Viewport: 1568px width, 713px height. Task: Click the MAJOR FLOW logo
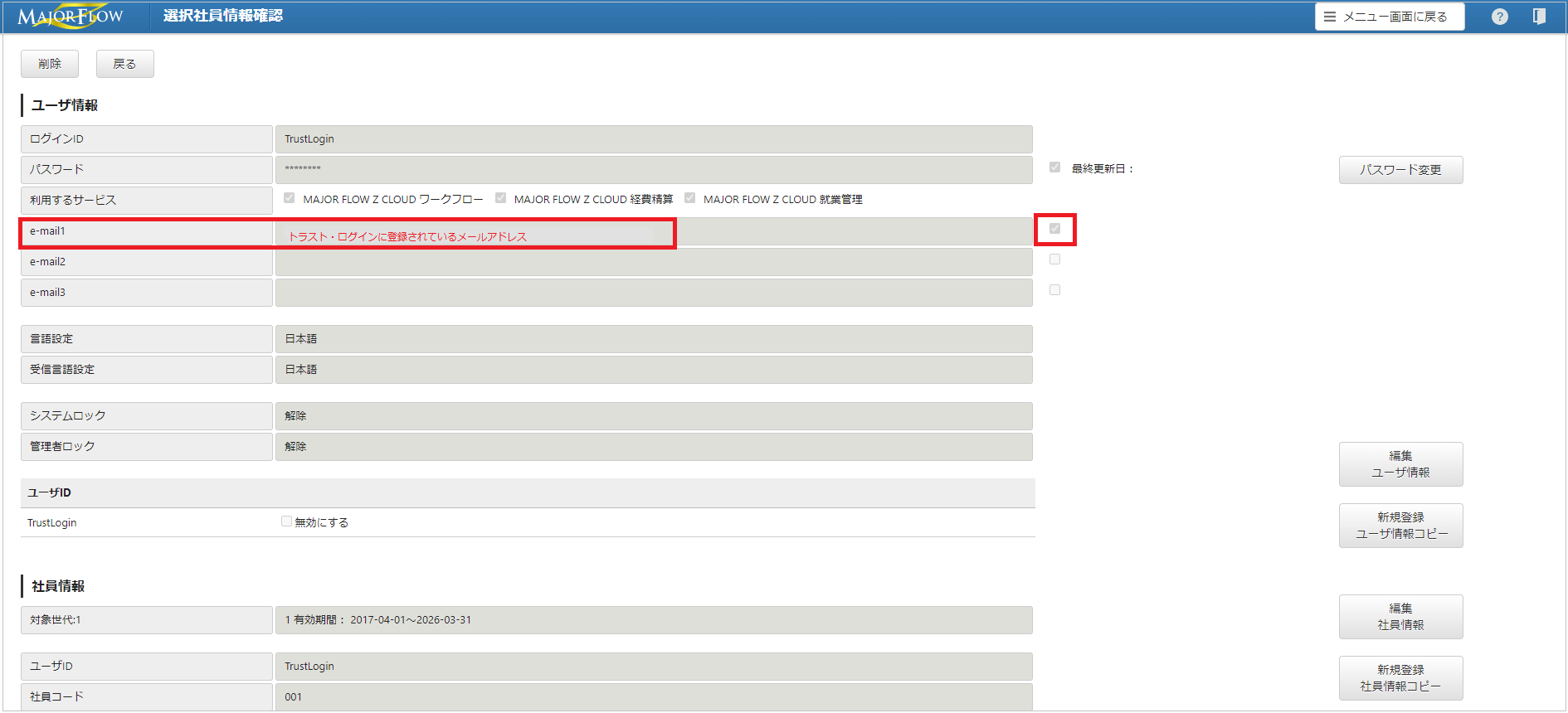pyautogui.click(x=70, y=17)
